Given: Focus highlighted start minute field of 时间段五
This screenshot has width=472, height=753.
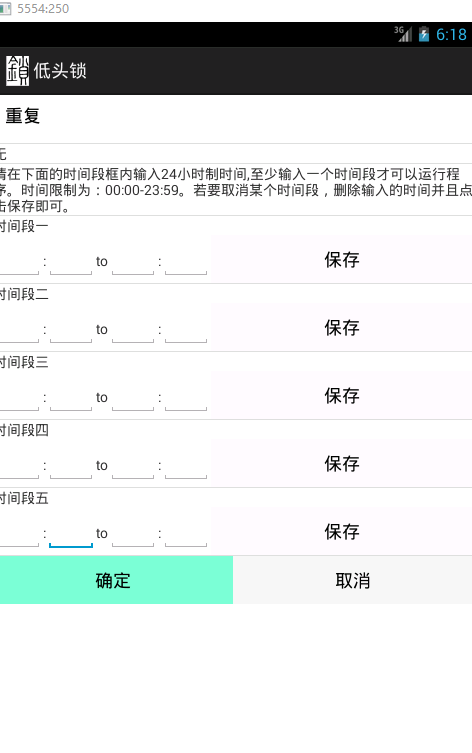Looking at the screenshot, I should click(71, 534).
